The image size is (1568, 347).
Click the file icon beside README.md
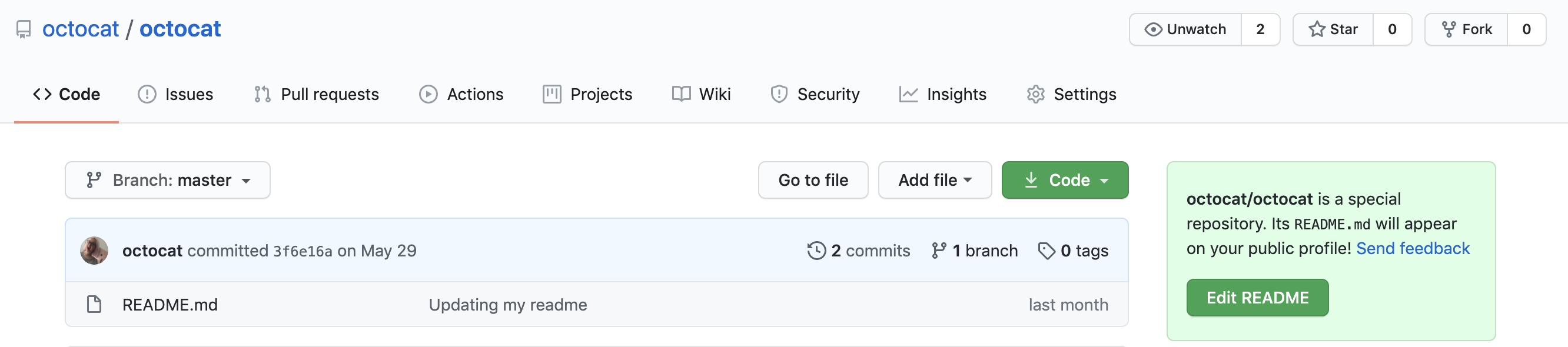pos(94,304)
